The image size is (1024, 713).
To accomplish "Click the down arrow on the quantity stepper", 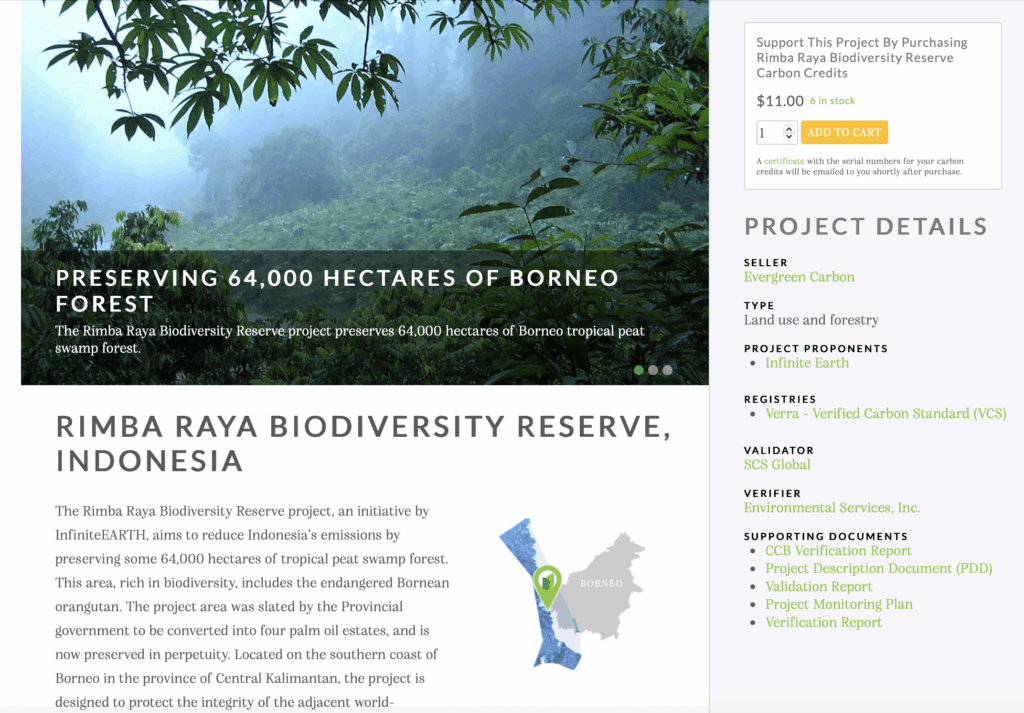I will point(789,136).
